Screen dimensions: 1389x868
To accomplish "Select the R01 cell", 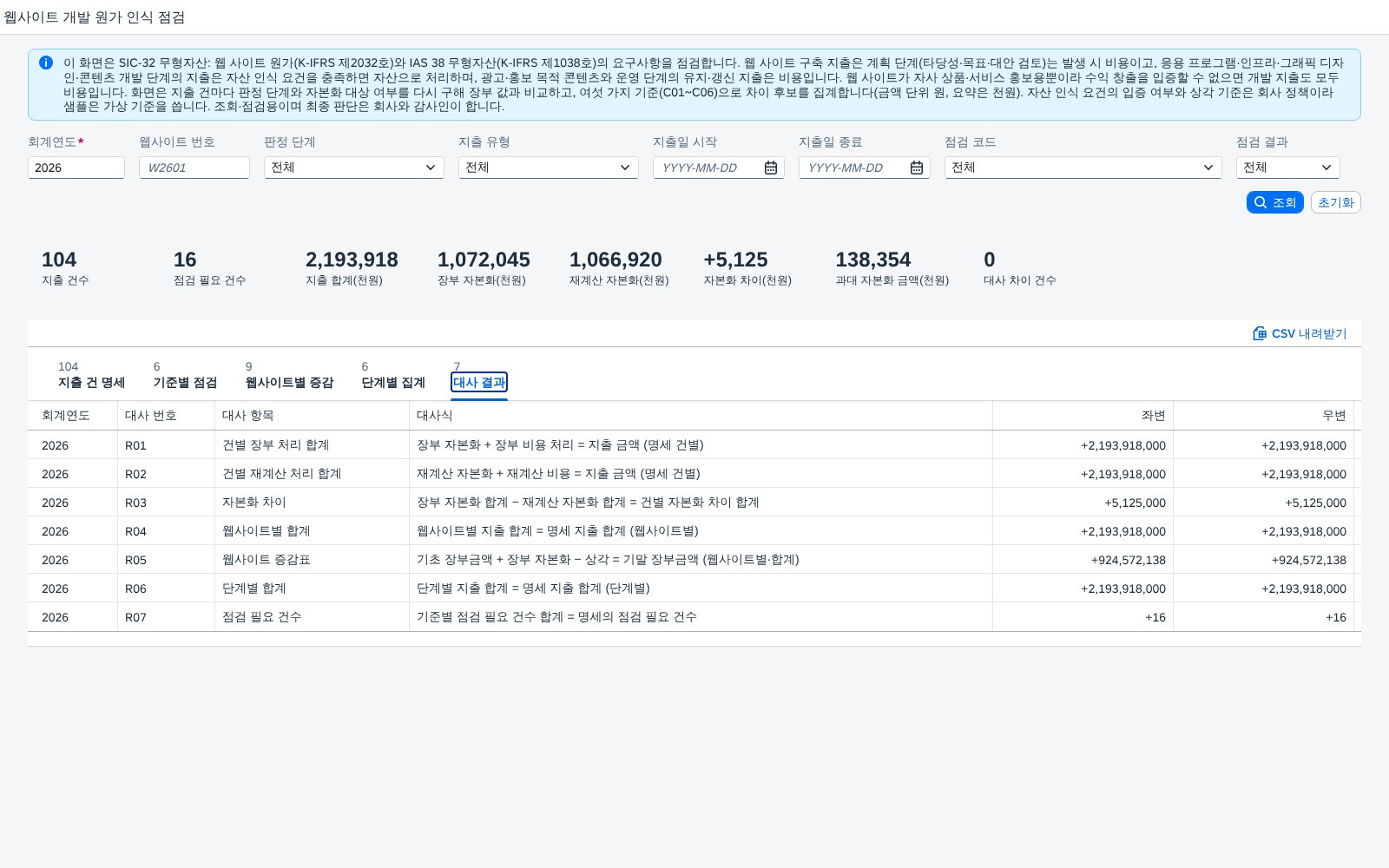I will click(x=167, y=445).
